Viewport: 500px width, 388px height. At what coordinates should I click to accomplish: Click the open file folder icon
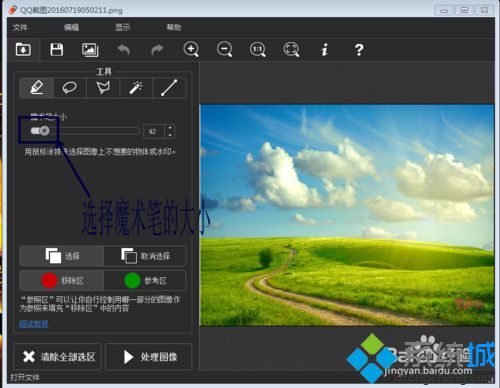tap(23, 50)
